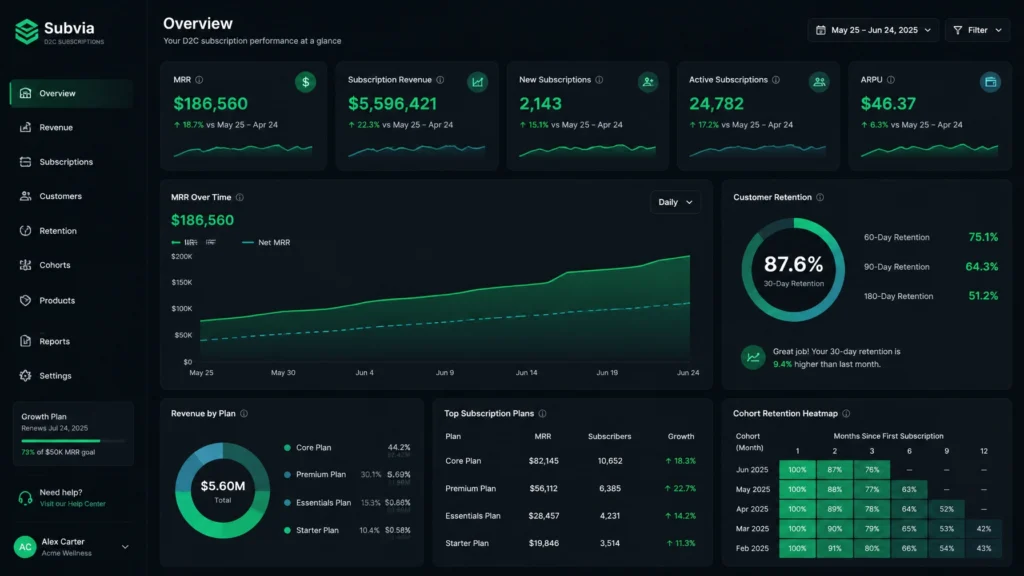Screen dimensions: 1024x576
Task: Click the MRR card sparkline
Action: (242, 152)
